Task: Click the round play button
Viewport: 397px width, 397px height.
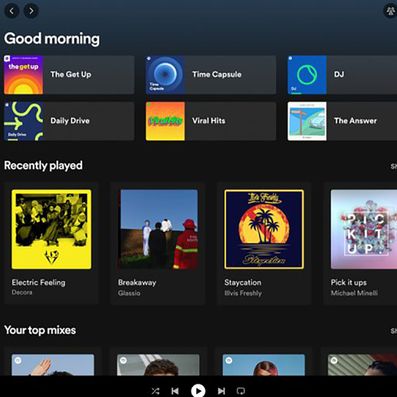Action: pyautogui.click(x=198, y=391)
